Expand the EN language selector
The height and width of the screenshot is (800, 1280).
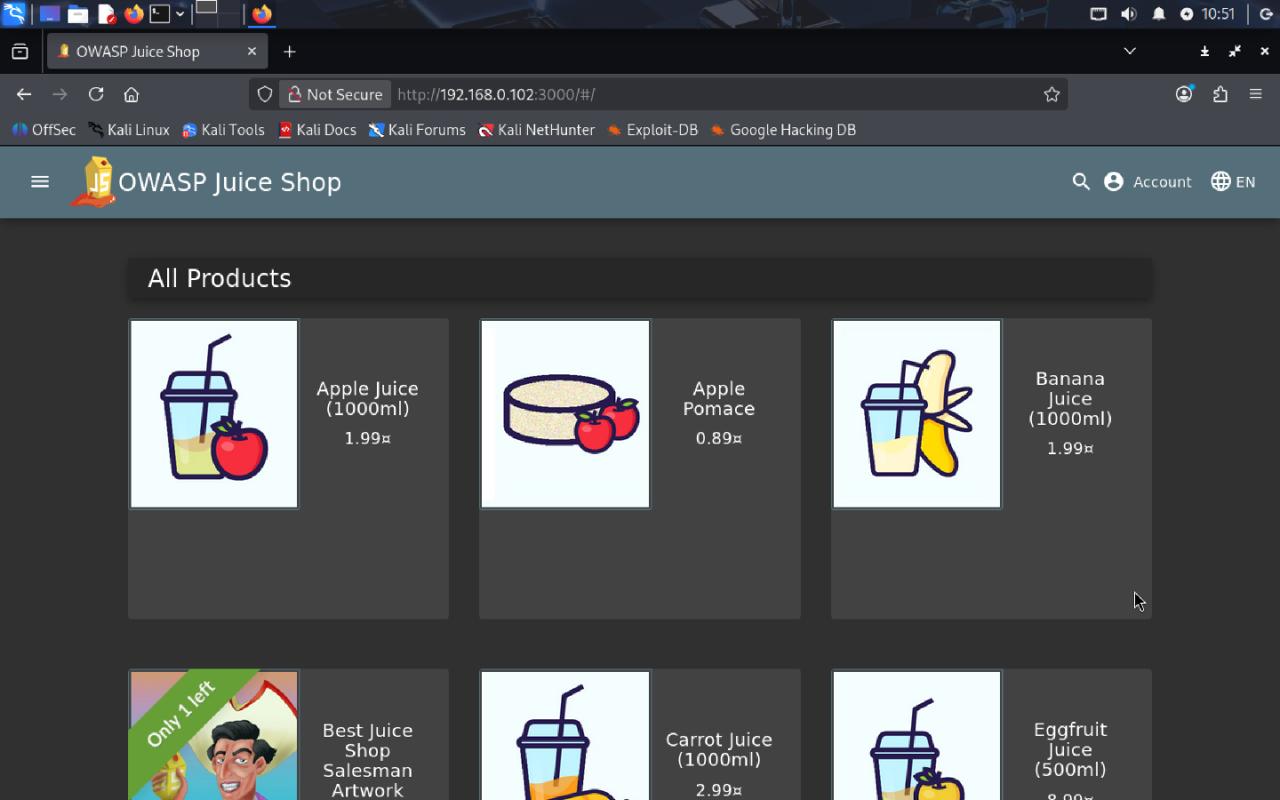[1233, 182]
